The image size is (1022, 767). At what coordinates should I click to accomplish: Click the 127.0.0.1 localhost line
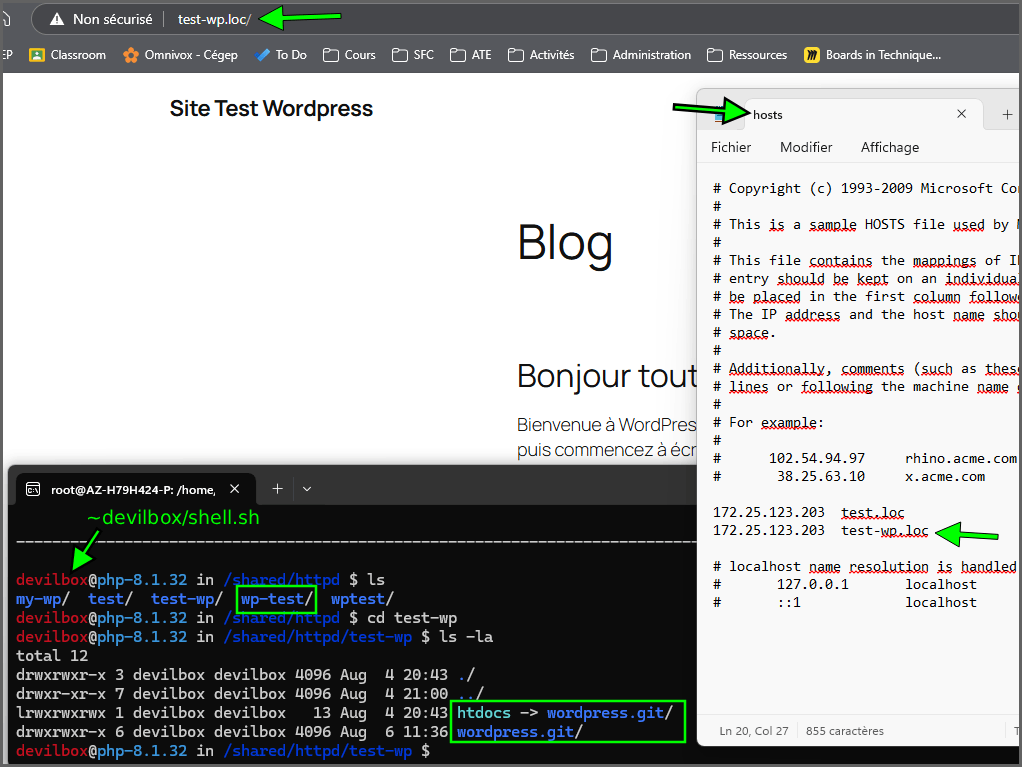845,585
